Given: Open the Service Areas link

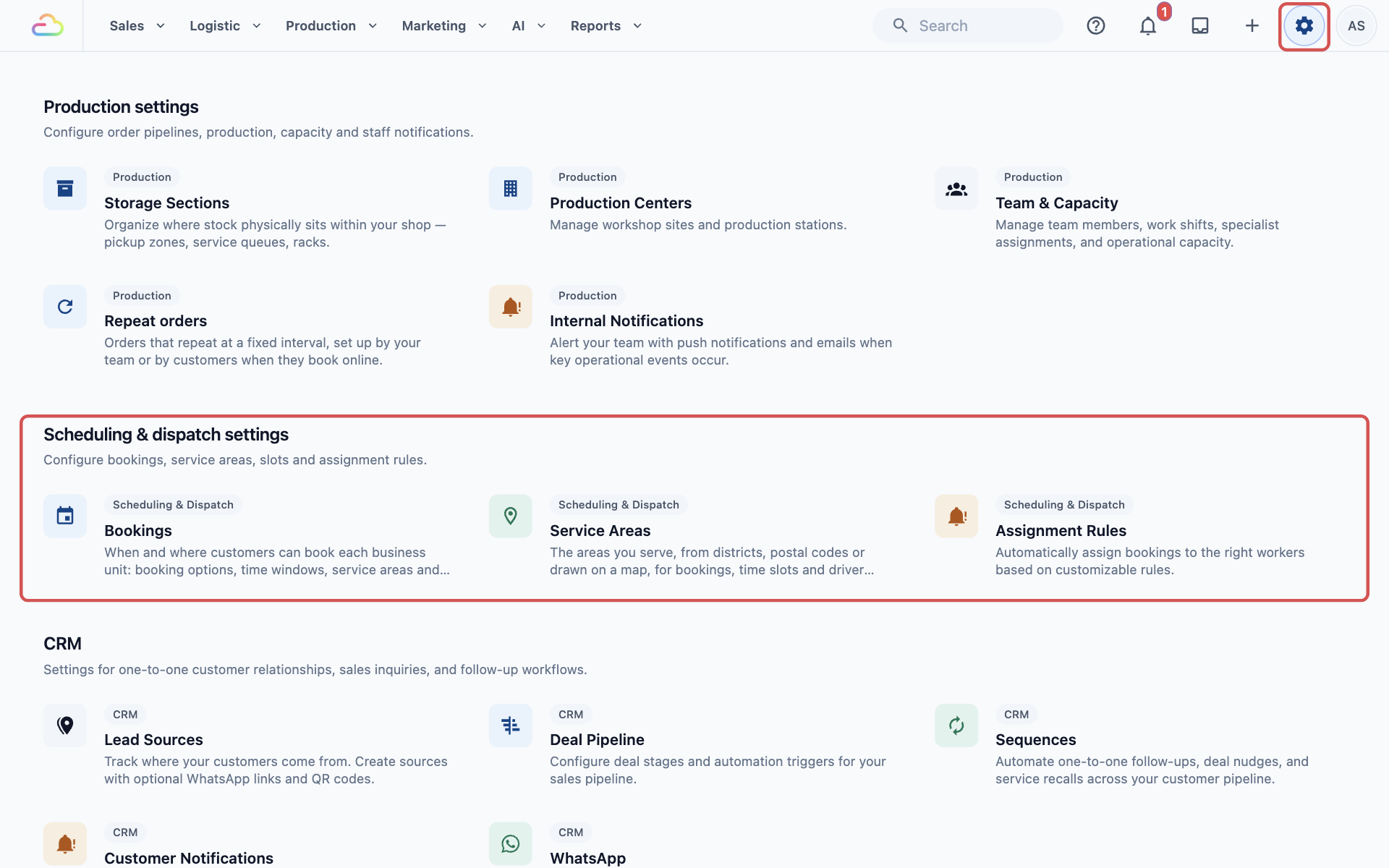Looking at the screenshot, I should click(x=600, y=531).
